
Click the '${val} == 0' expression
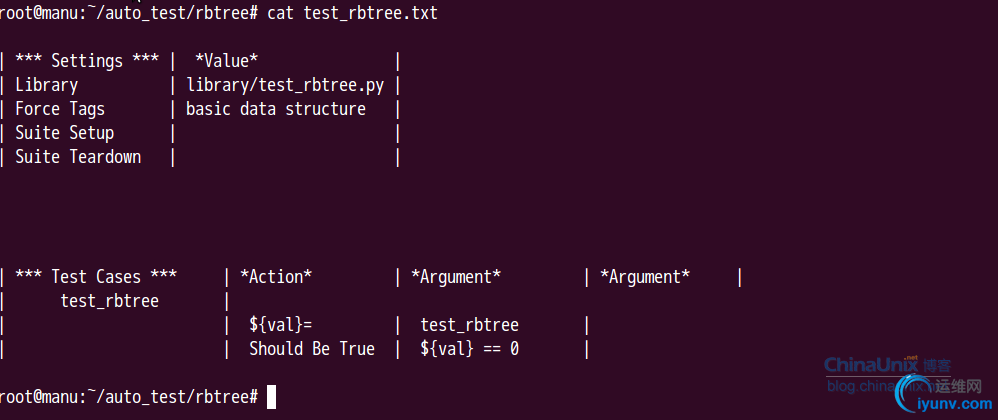click(470, 349)
